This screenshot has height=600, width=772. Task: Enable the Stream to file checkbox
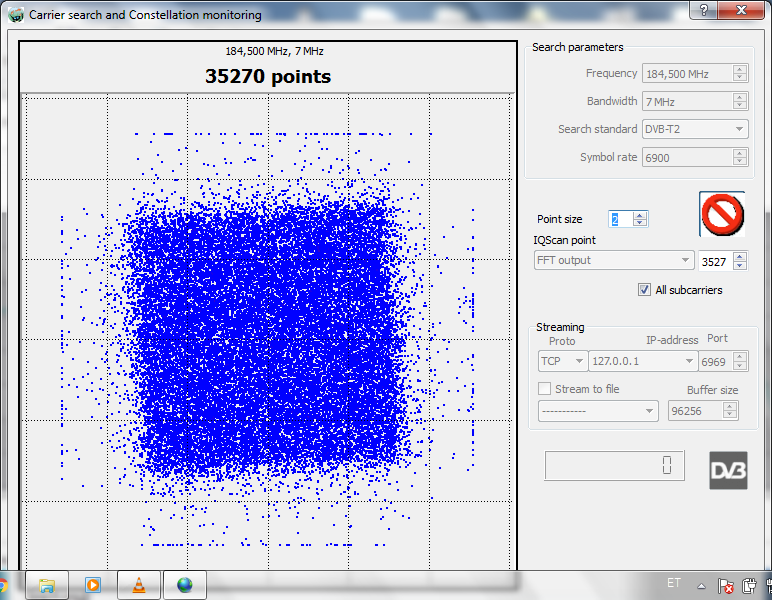tap(545, 389)
